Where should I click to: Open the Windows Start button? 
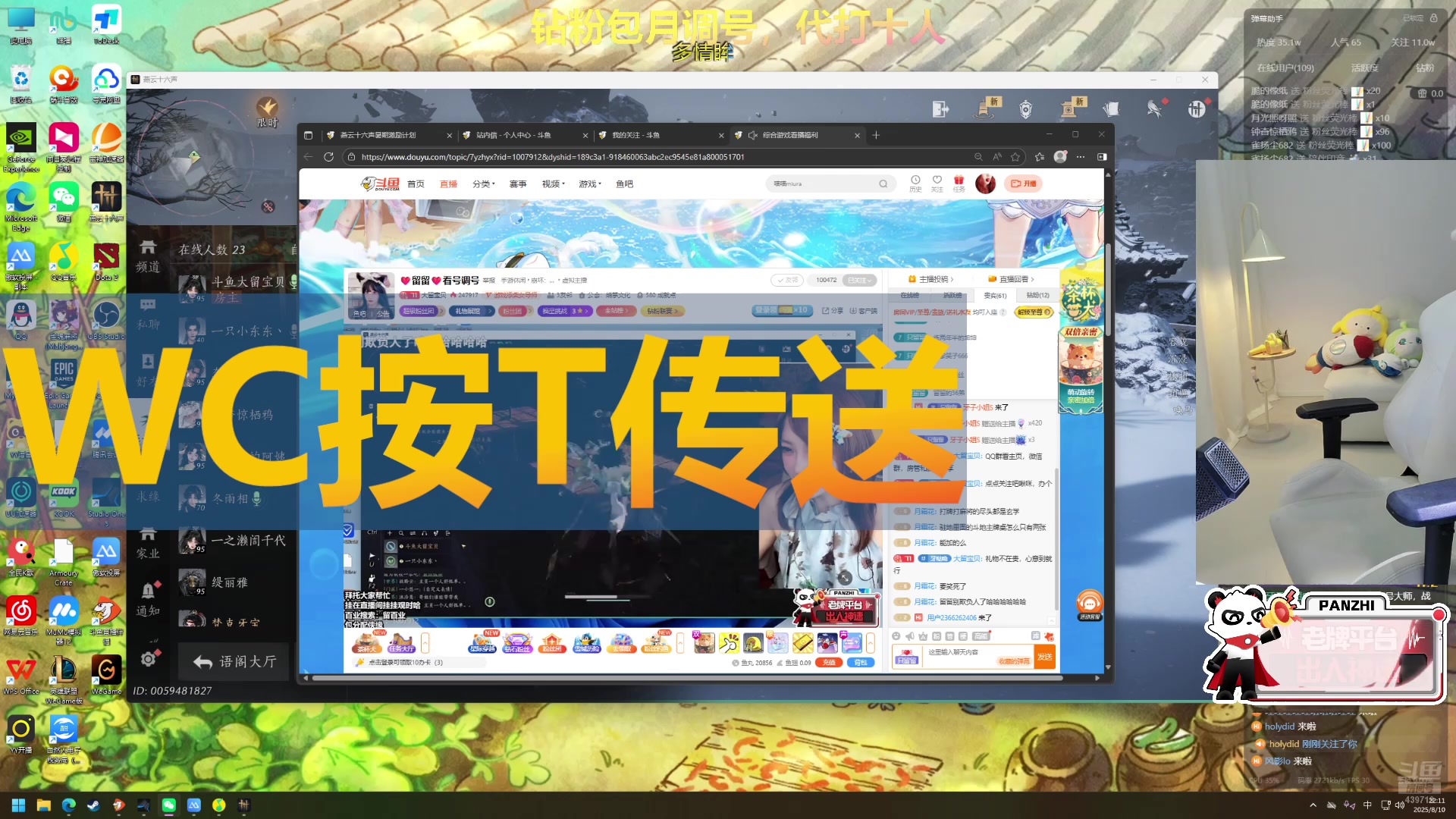tap(18, 805)
